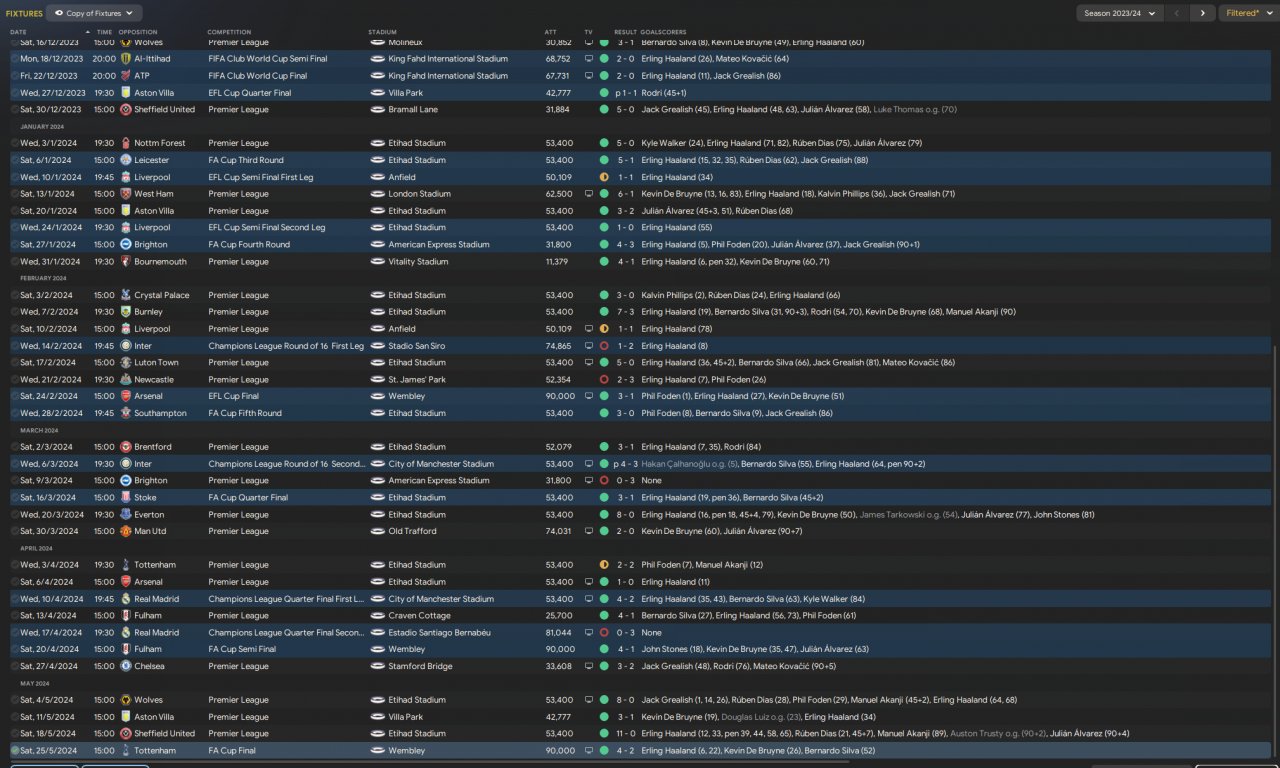The width and height of the screenshot is (1280, 768).
Task: Untick the selected Tottenham FA Cup Final row
Action: [x=15, y=750]
